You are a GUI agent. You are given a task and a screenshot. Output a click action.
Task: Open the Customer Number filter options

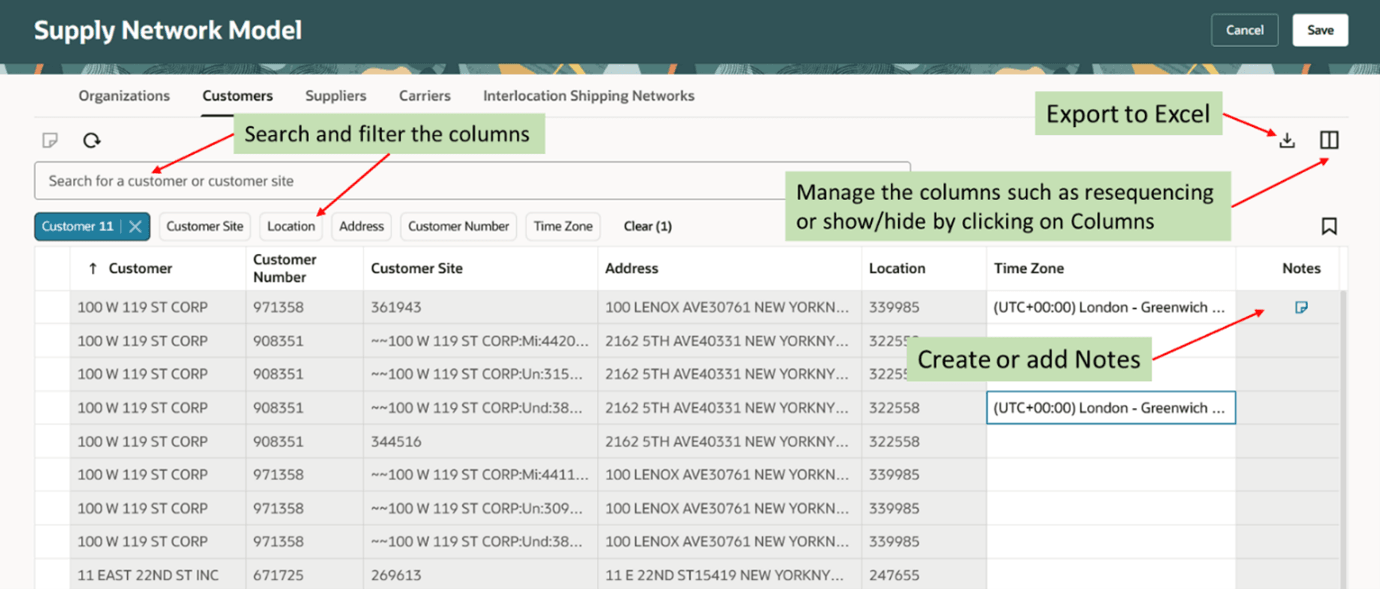point(458,226)
